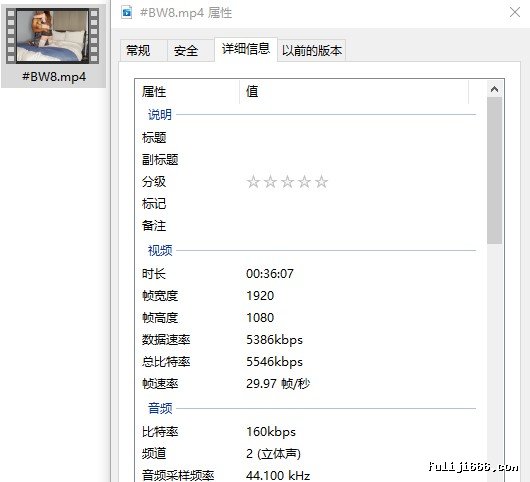
Task: Close the #BW8.mp4 properties dialog
Action: (515, 13)
